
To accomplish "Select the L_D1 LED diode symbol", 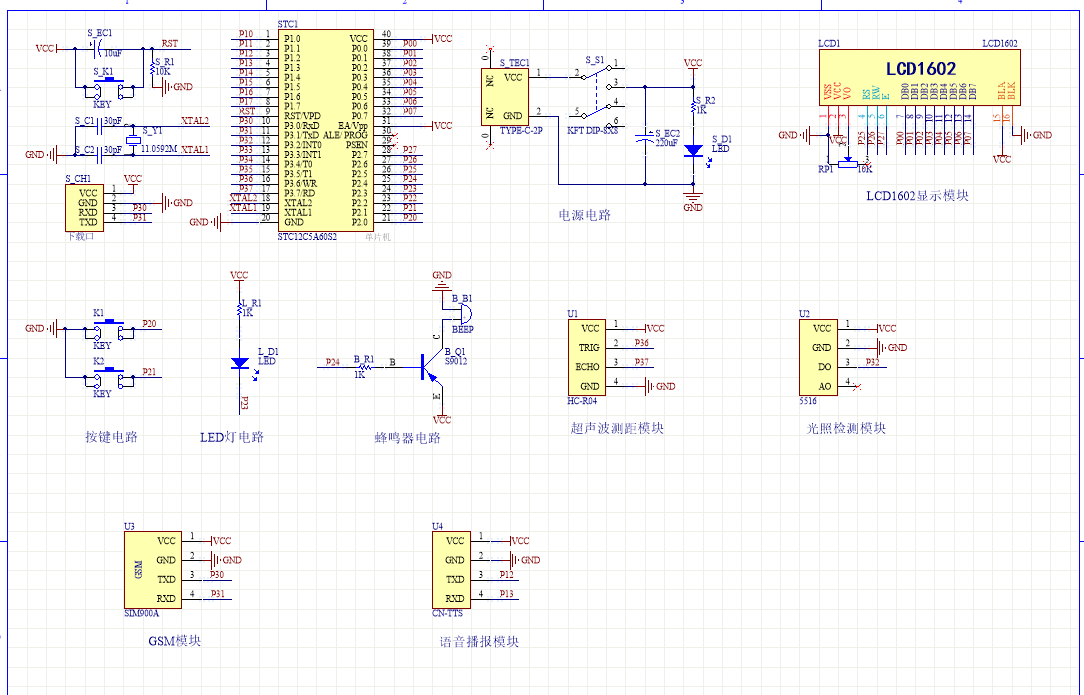I will coord(239,363).
